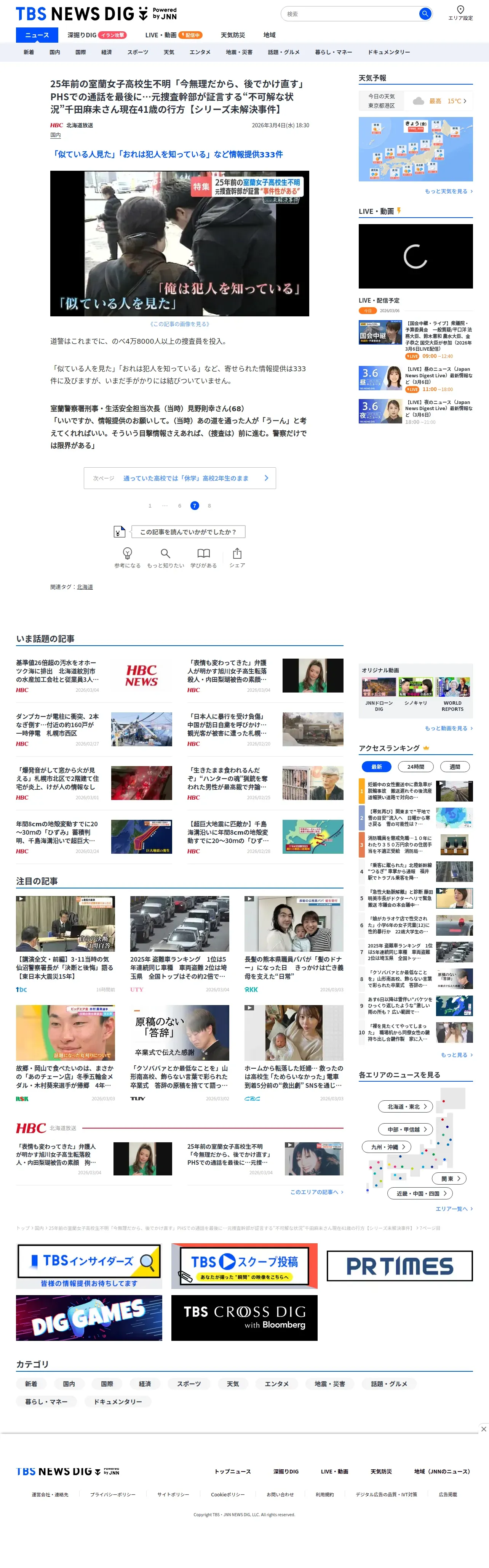Open ranking item 1 about 妊娠中の女性搬送
489x1568 pixels.
(415, 791)
